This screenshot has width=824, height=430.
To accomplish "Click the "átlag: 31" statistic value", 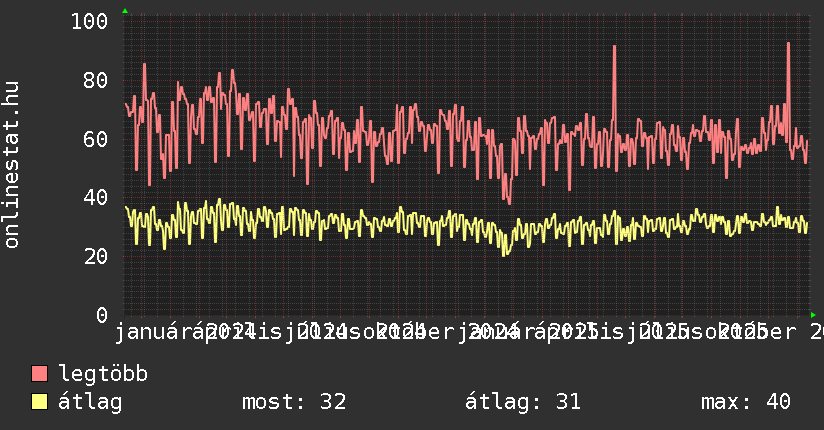I will pyautogui.click(x=523, y=402).
